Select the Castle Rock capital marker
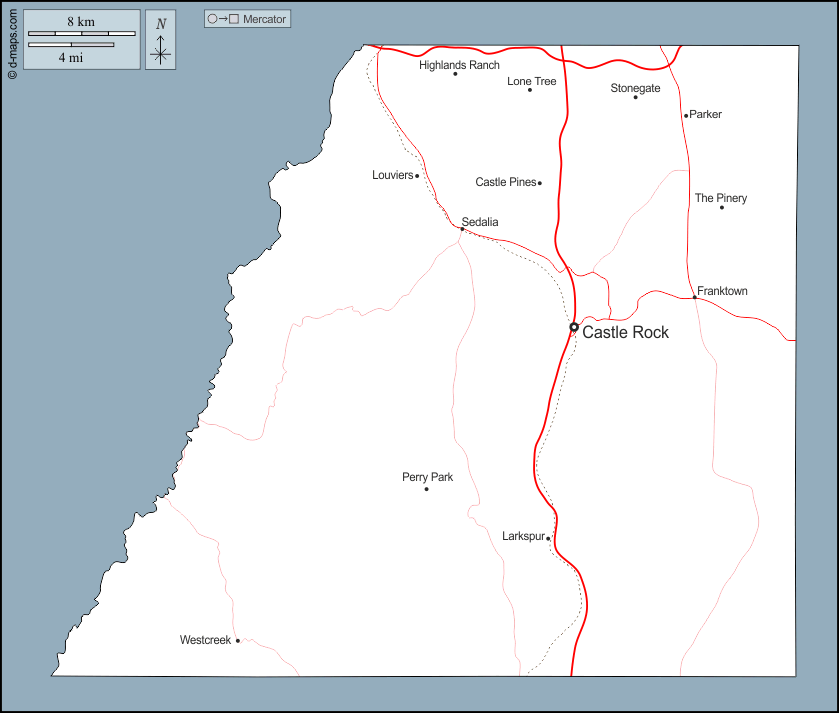The height and width of the screenshot is (713, 839). [x=574, y=327]
